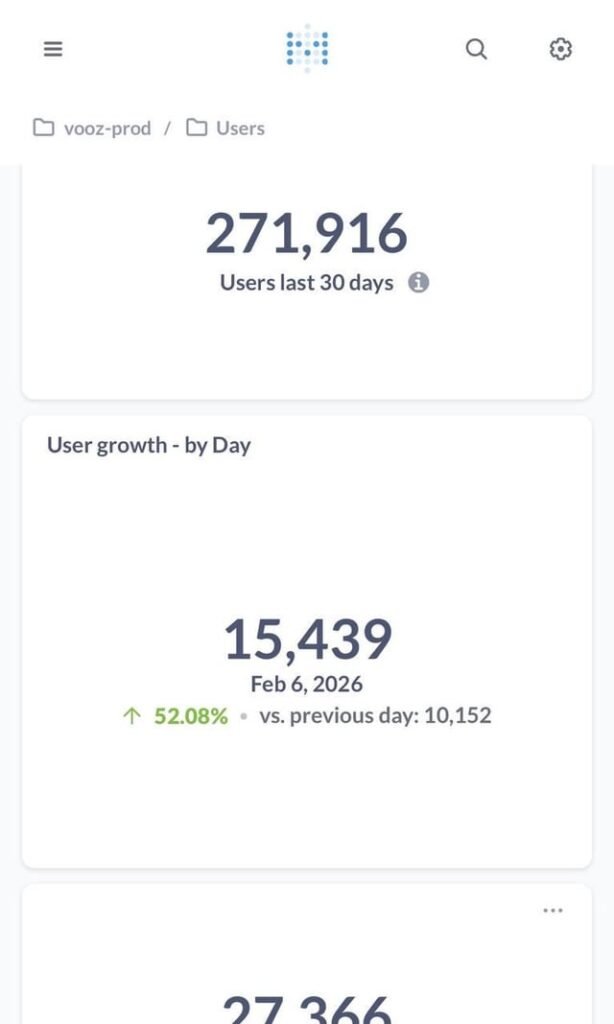The image size is (614, 1024).
Task: Click the Users last 30 days caption
Action: 303,282
